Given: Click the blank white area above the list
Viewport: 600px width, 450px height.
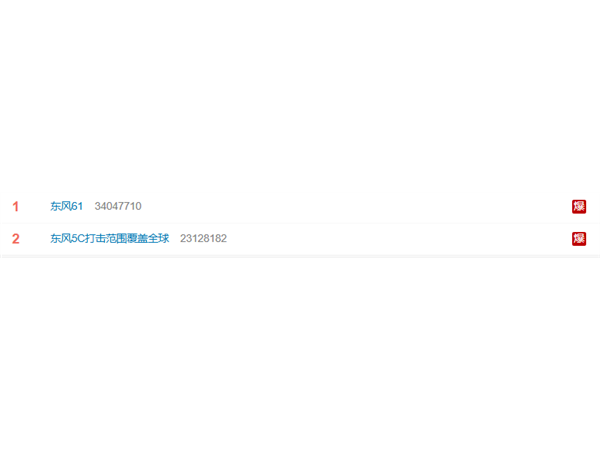Looking at the screenshot, I should click(x=300, y=96).
